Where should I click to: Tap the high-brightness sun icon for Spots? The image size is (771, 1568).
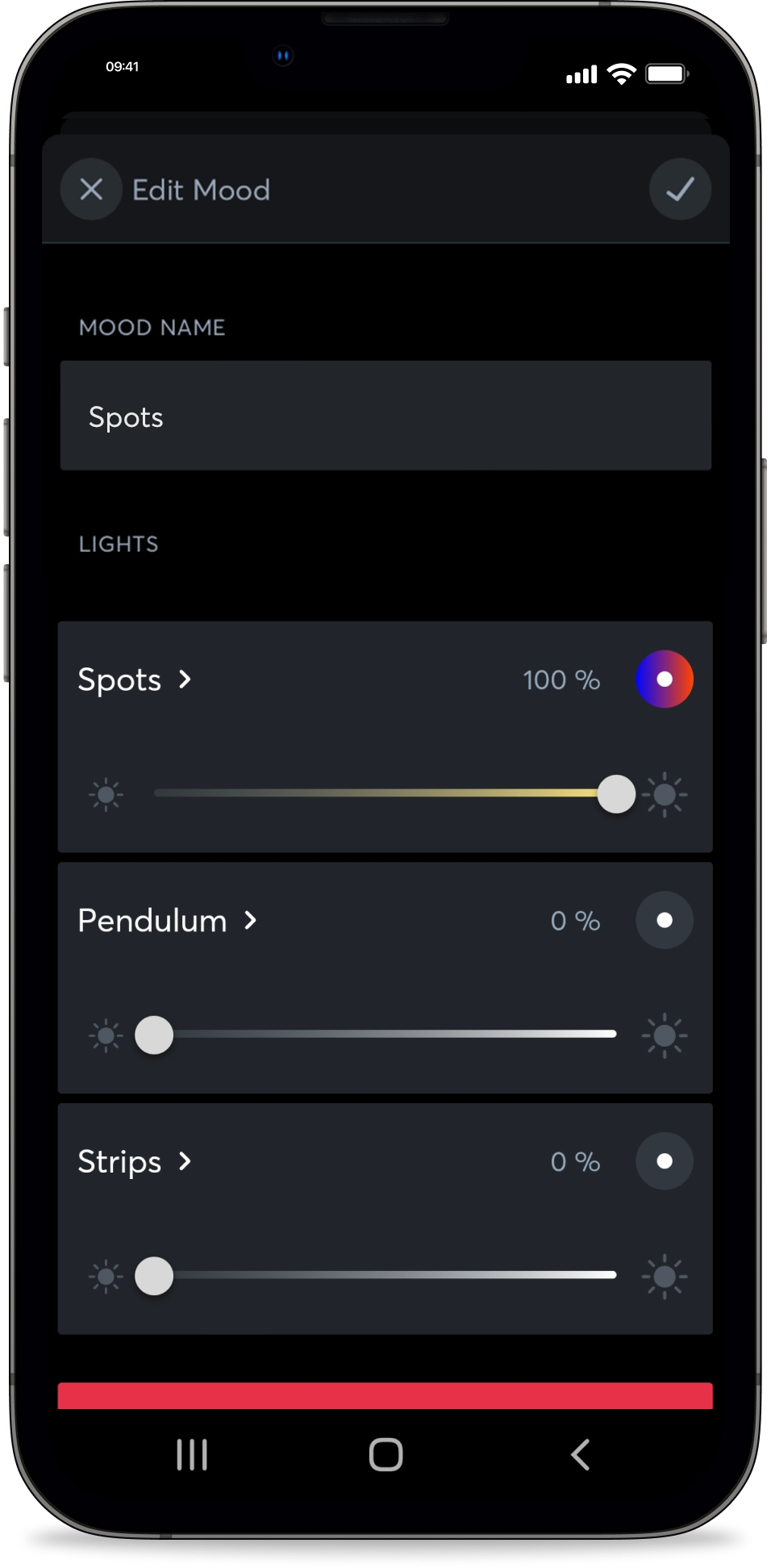click(x=665, y=794)
